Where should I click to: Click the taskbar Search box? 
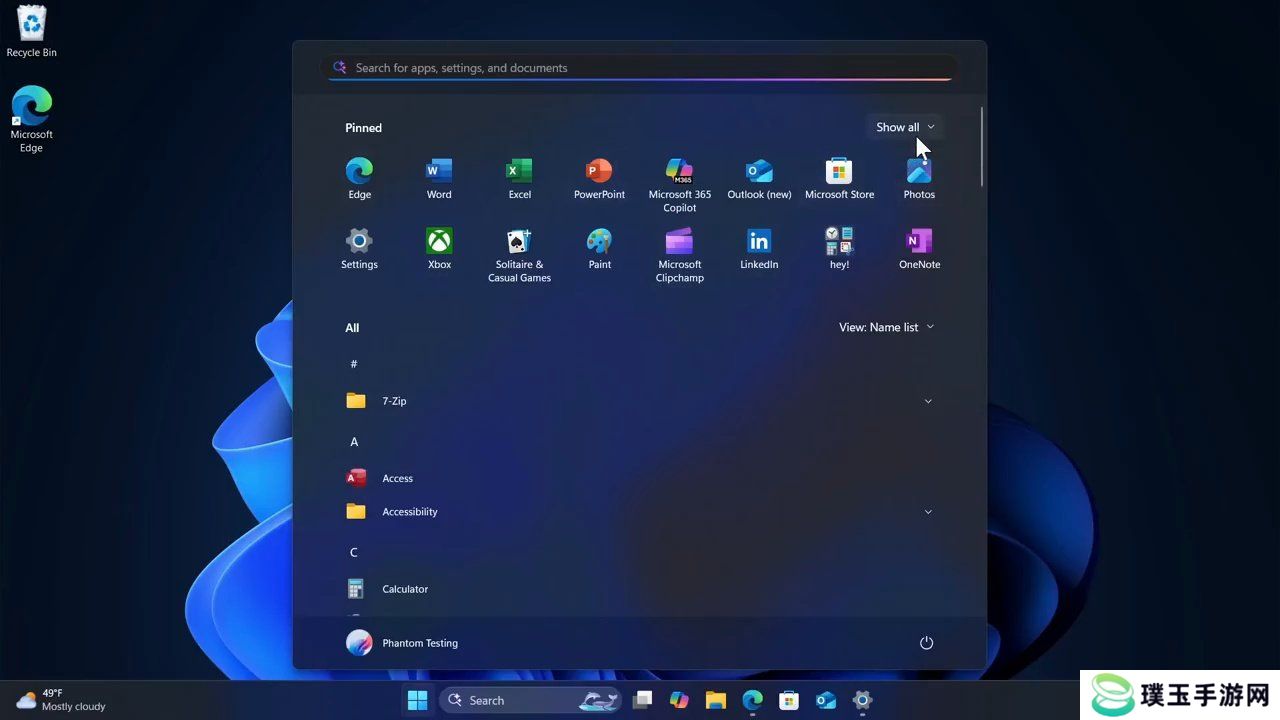(x=532, y=700)
